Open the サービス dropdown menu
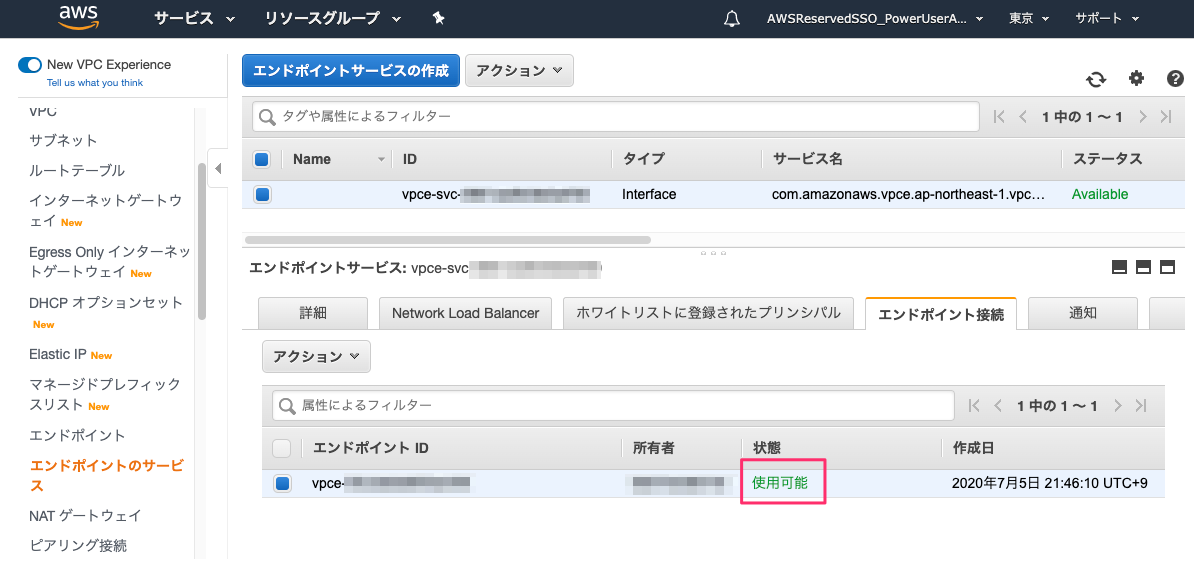 click(x=195, y=19)
